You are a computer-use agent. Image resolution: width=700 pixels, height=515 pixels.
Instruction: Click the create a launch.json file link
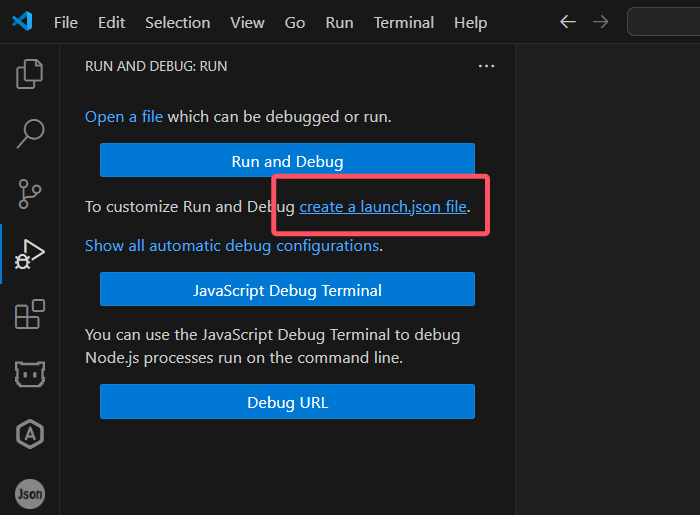[x=383, y=207]
